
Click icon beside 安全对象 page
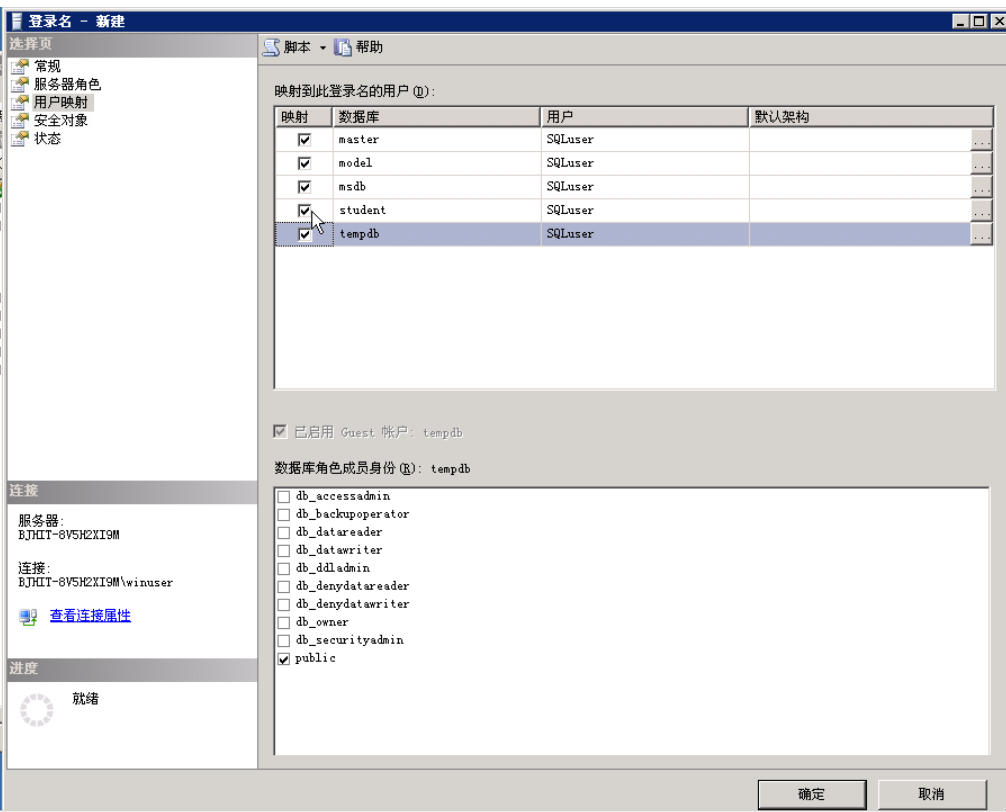[21, 120]
